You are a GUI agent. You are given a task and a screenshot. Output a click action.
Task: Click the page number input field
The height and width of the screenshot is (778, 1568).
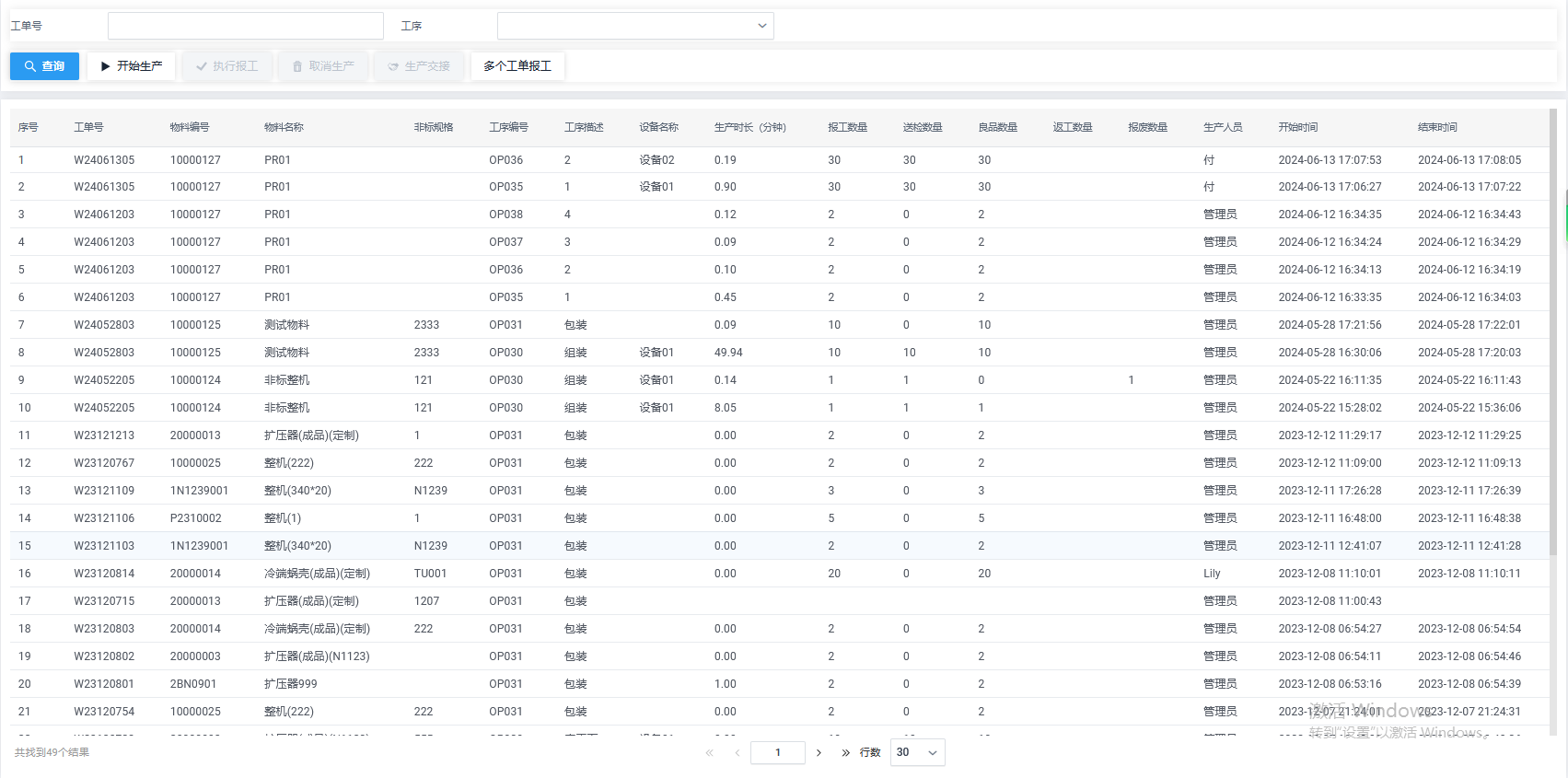[778, 752]
